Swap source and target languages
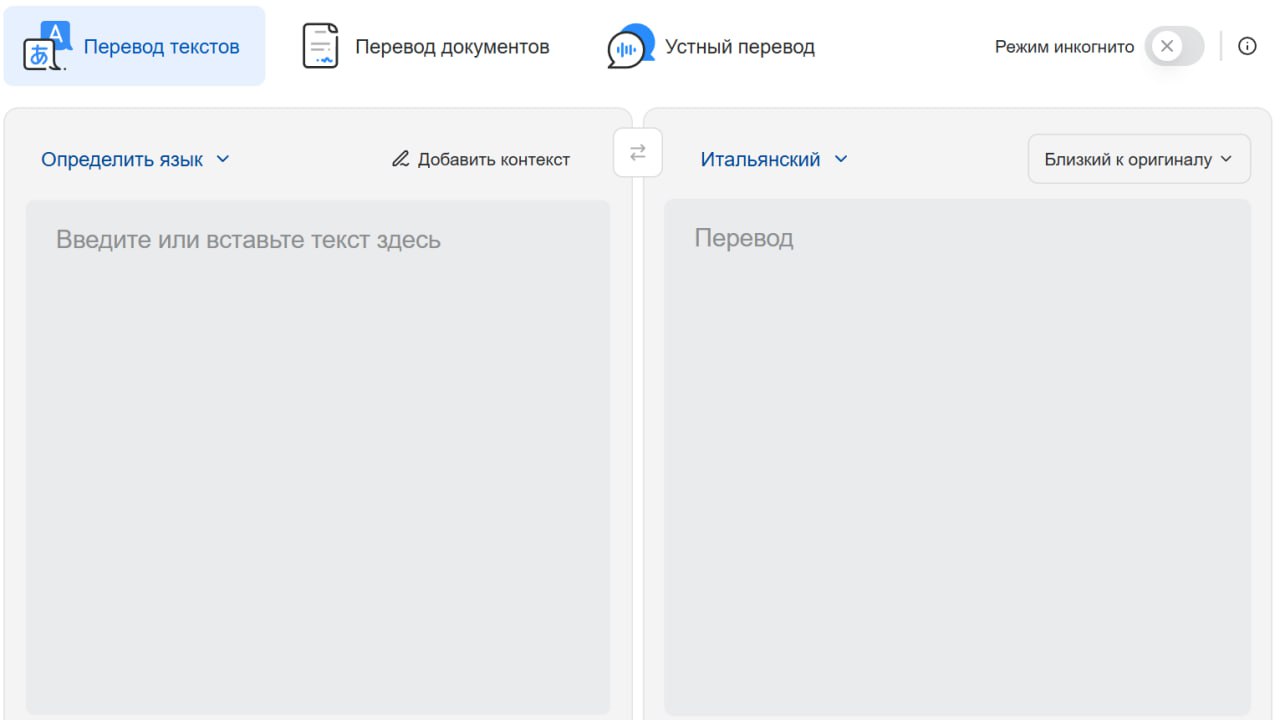The height and width of the screenshot is (720, 1280). point(638,153)
